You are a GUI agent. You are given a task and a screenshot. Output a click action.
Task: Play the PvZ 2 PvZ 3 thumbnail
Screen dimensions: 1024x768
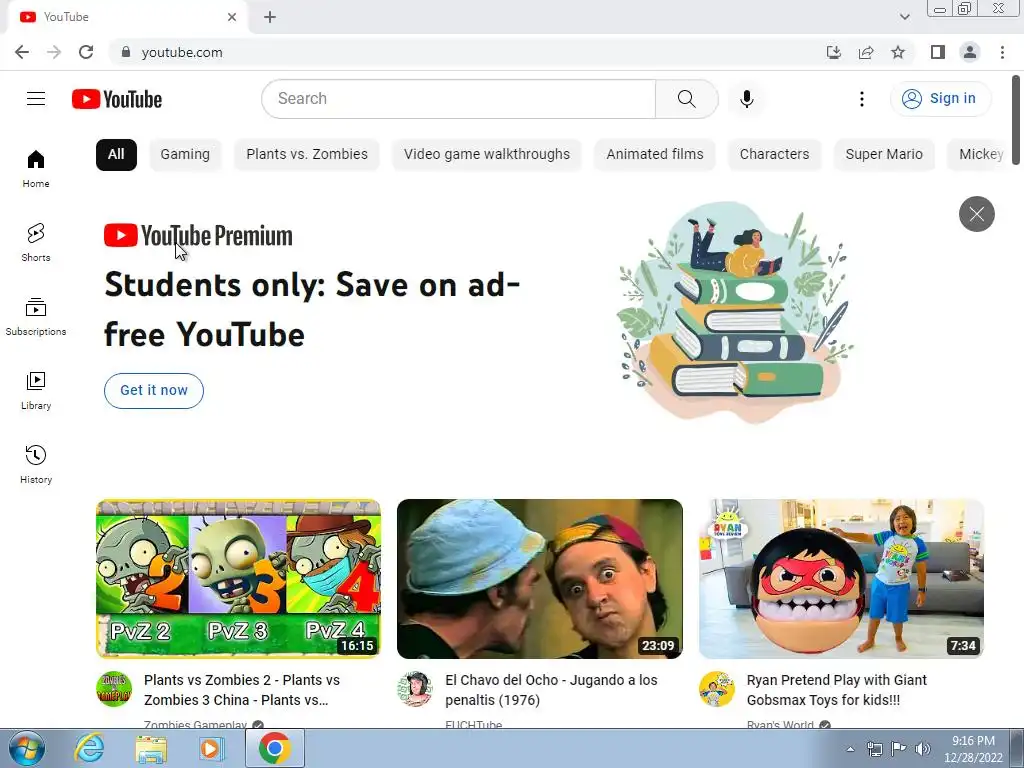(238, 579)
